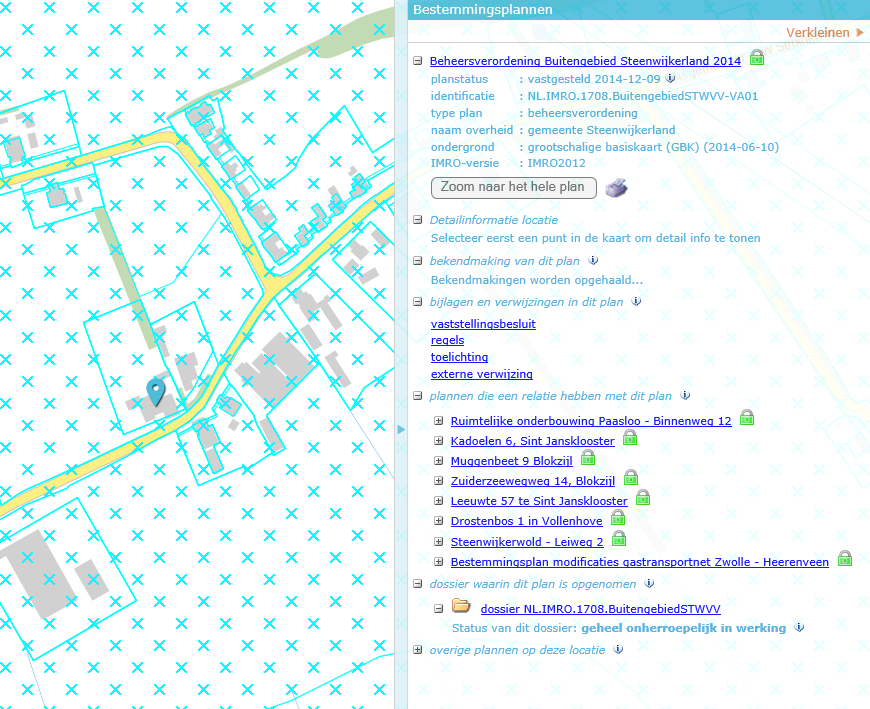Open Kadoelen 6, Sint Jansklooster link
This screenshot has height=709, width=870.
tap(533, 440)
